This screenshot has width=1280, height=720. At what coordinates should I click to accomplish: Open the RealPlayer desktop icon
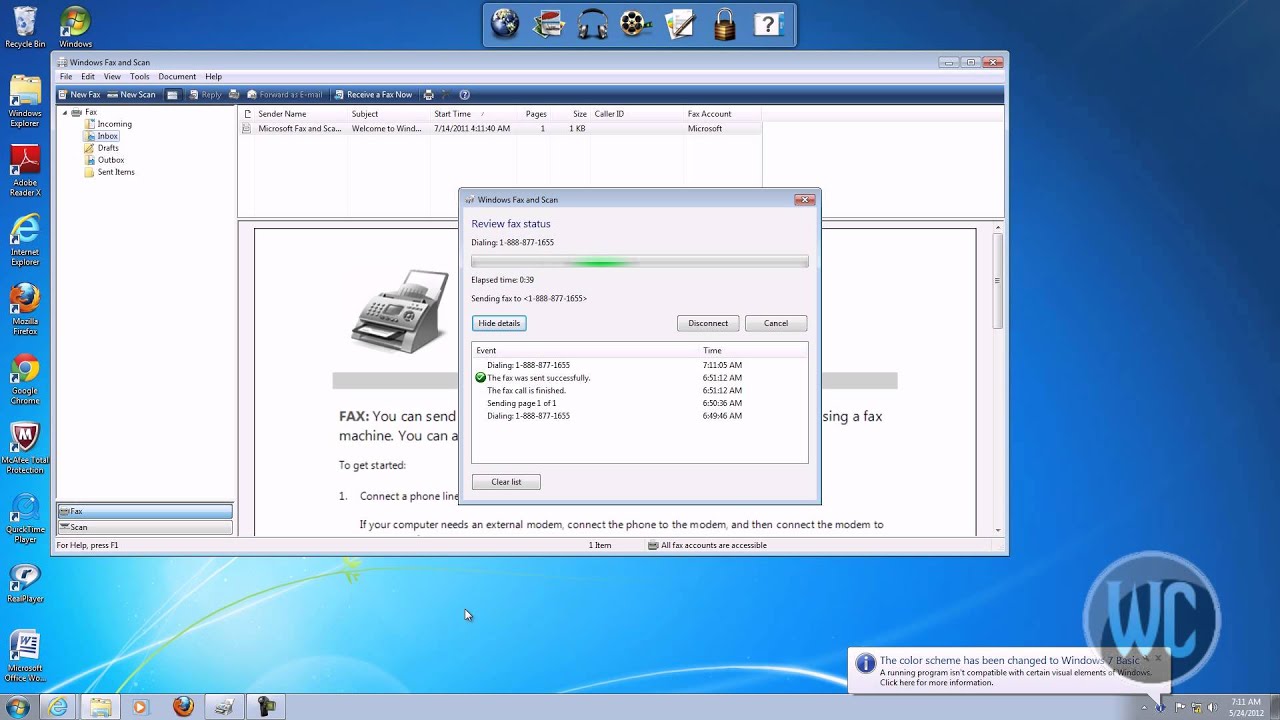tap(25, 583)
